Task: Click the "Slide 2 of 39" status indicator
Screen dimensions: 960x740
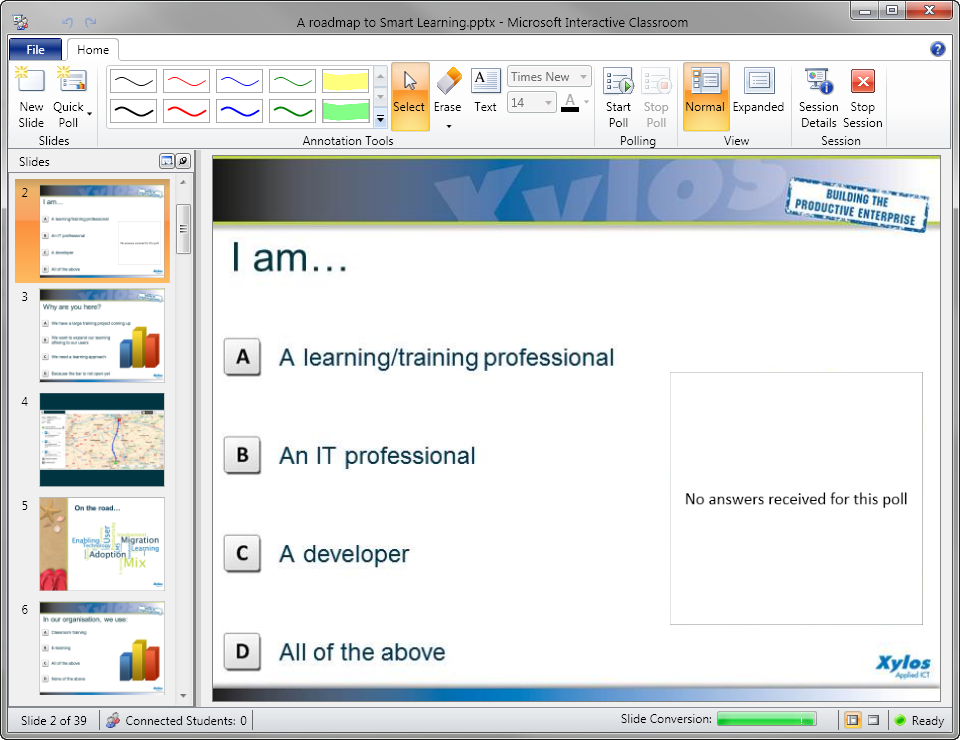Action: pyautogui.click(x=54, y=720)
